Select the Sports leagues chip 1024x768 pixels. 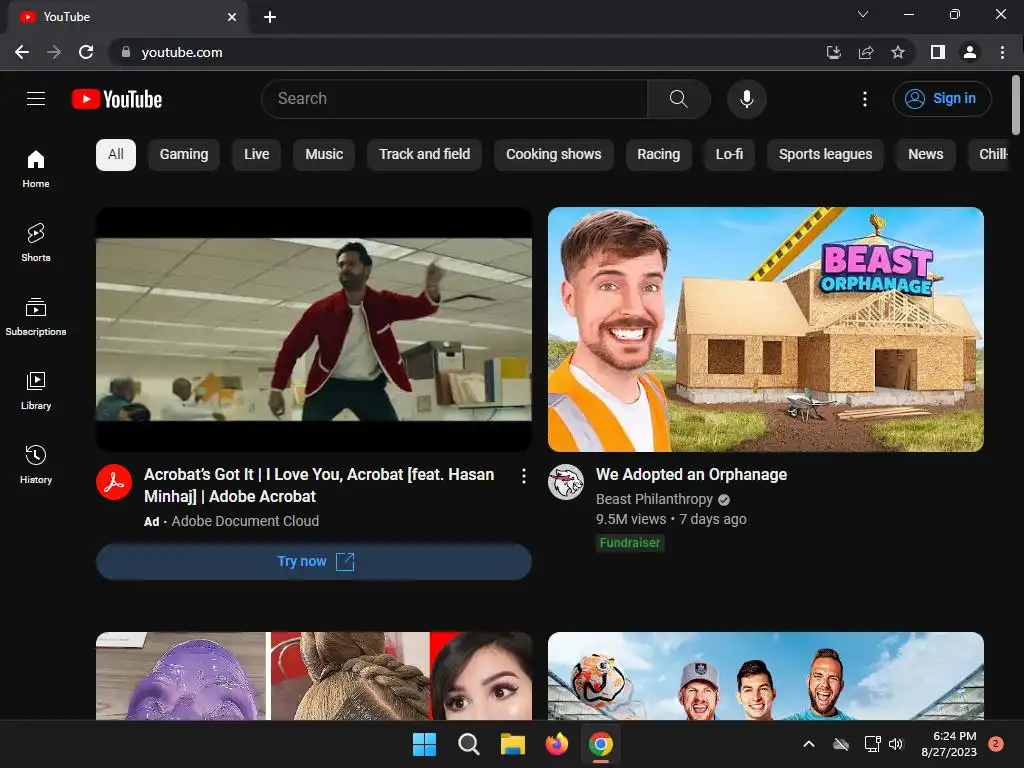[x=825, y=155]
